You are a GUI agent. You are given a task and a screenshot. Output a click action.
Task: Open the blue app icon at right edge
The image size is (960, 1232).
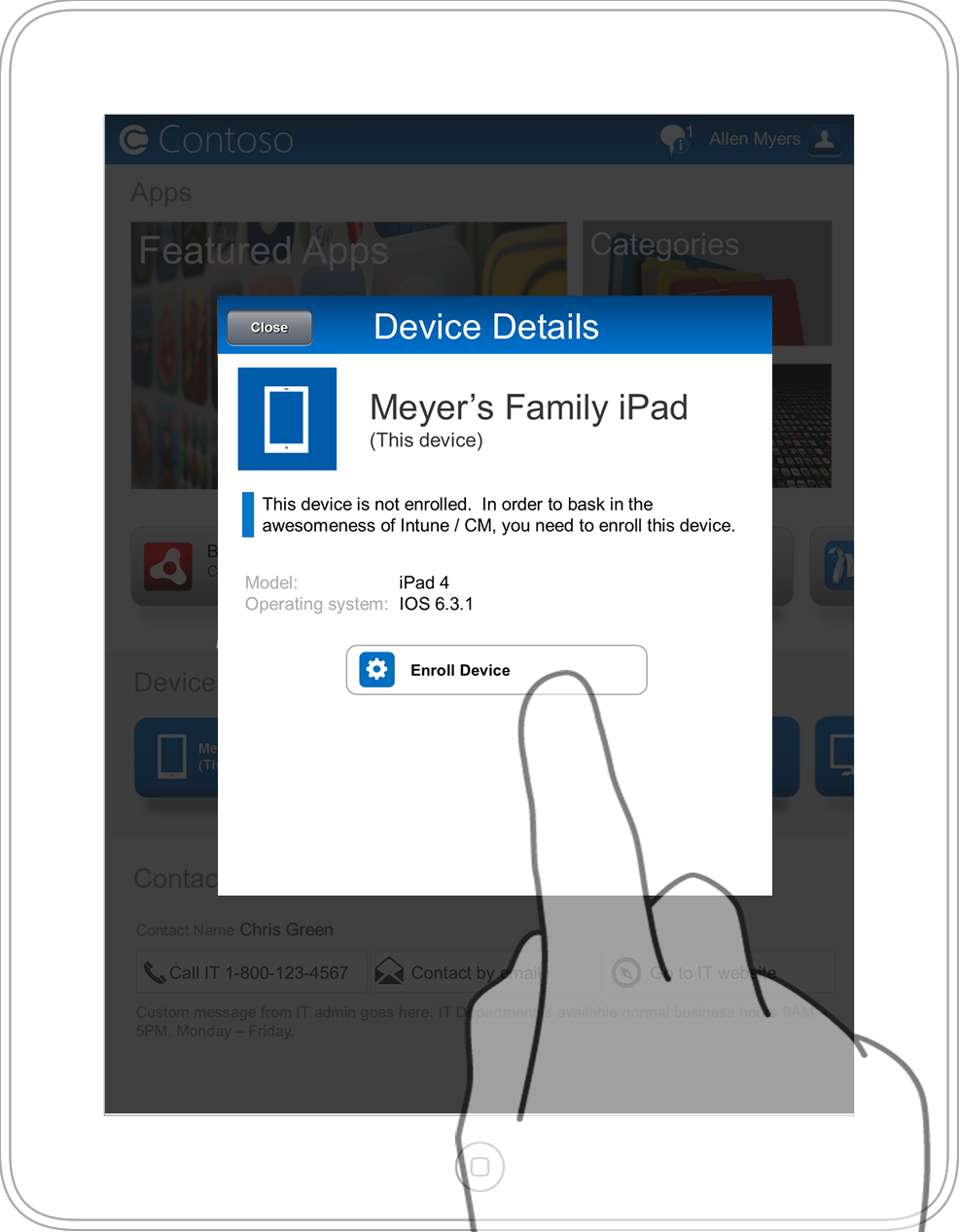click(x=839, y=566)
